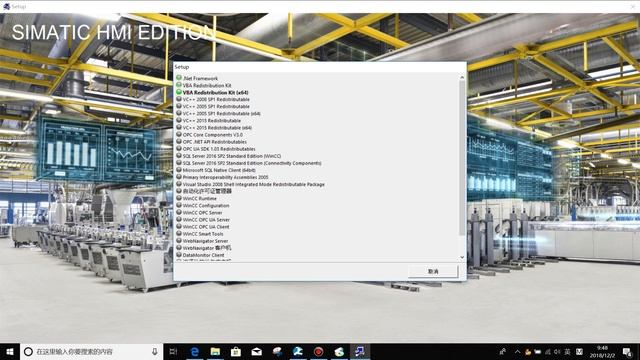640x360 pixels.
Task: Select 'Visual Studio 2008 Shell Integrated Mode' row
Action: pos(253,184)
